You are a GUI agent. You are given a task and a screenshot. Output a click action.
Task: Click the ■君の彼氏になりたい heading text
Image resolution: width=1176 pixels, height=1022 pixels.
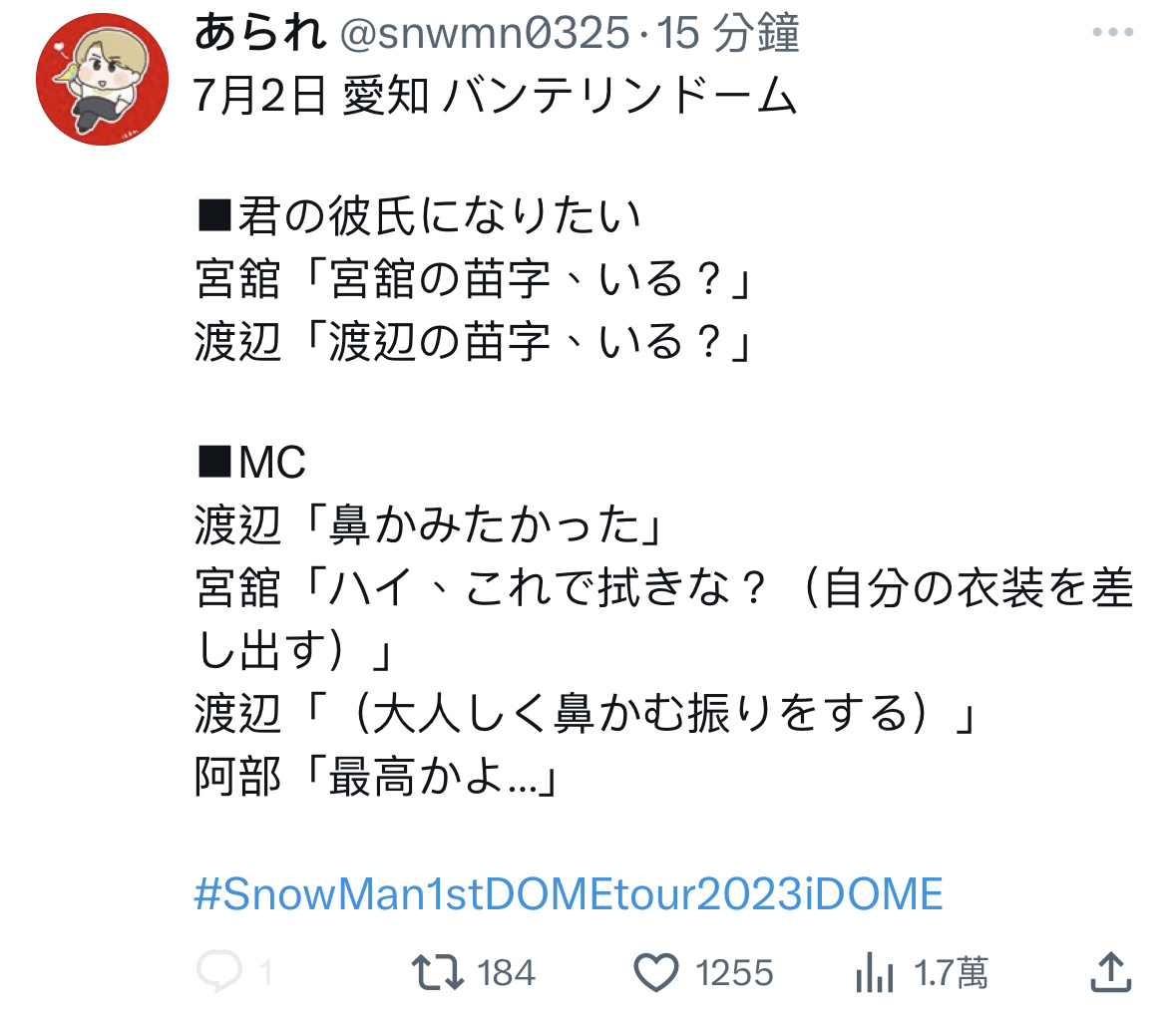pos(419,216)
